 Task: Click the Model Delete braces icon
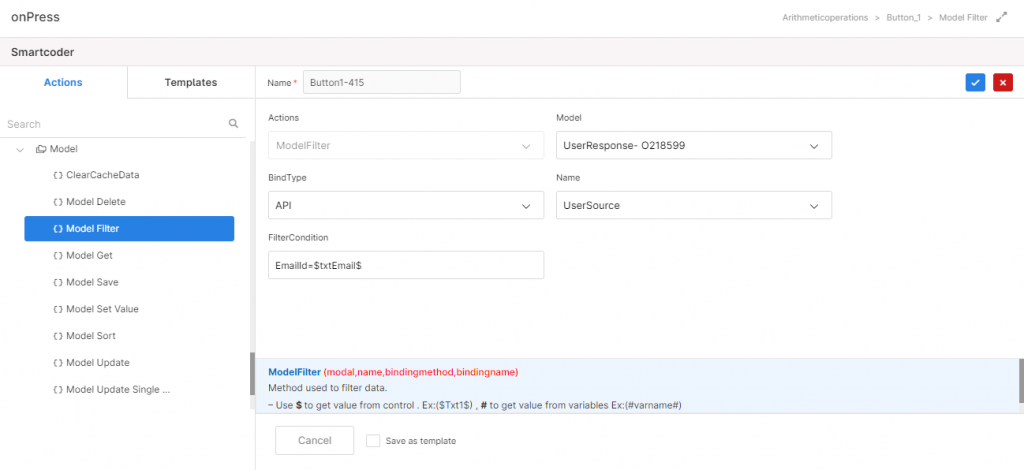57,202
